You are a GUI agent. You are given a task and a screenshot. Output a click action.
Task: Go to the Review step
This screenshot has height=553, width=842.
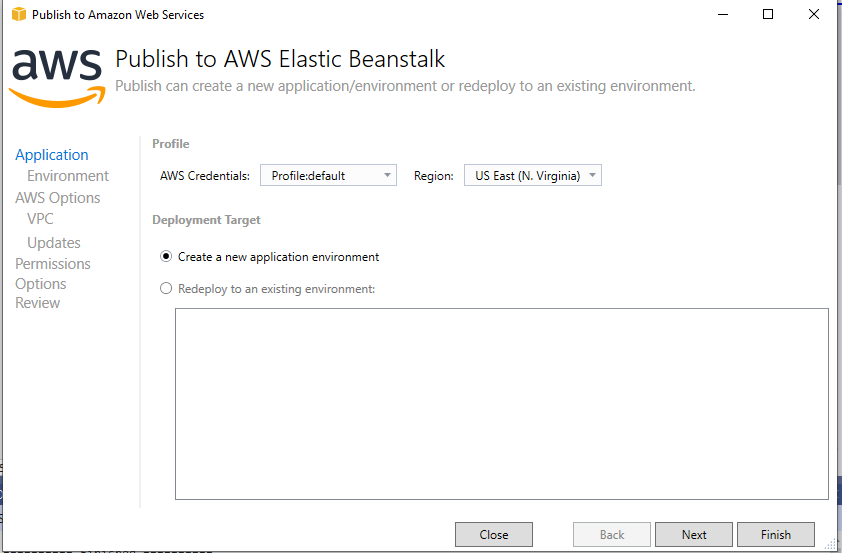(38, 303)
